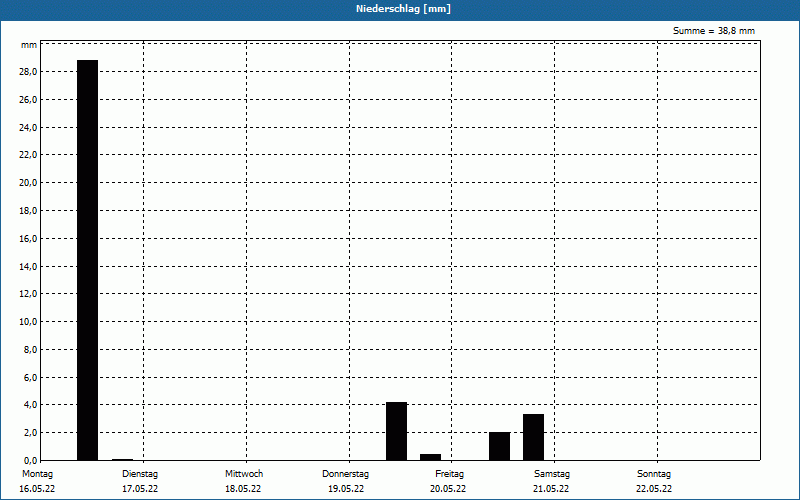Click the '14,0' y-axis value

pyautogui.click(x=28, y=266)
